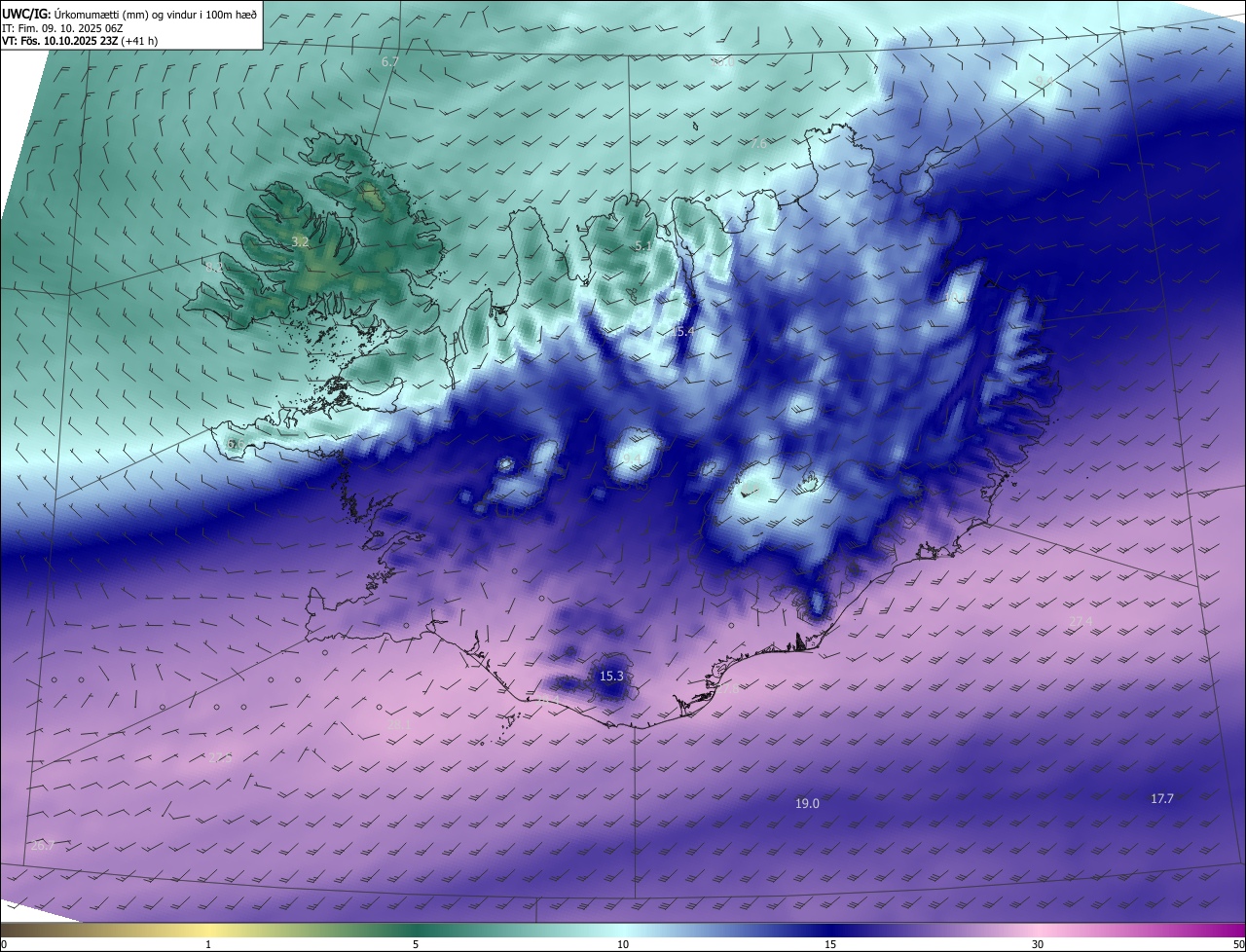Click the 17.7 value in the southeast

[1162, 798]
